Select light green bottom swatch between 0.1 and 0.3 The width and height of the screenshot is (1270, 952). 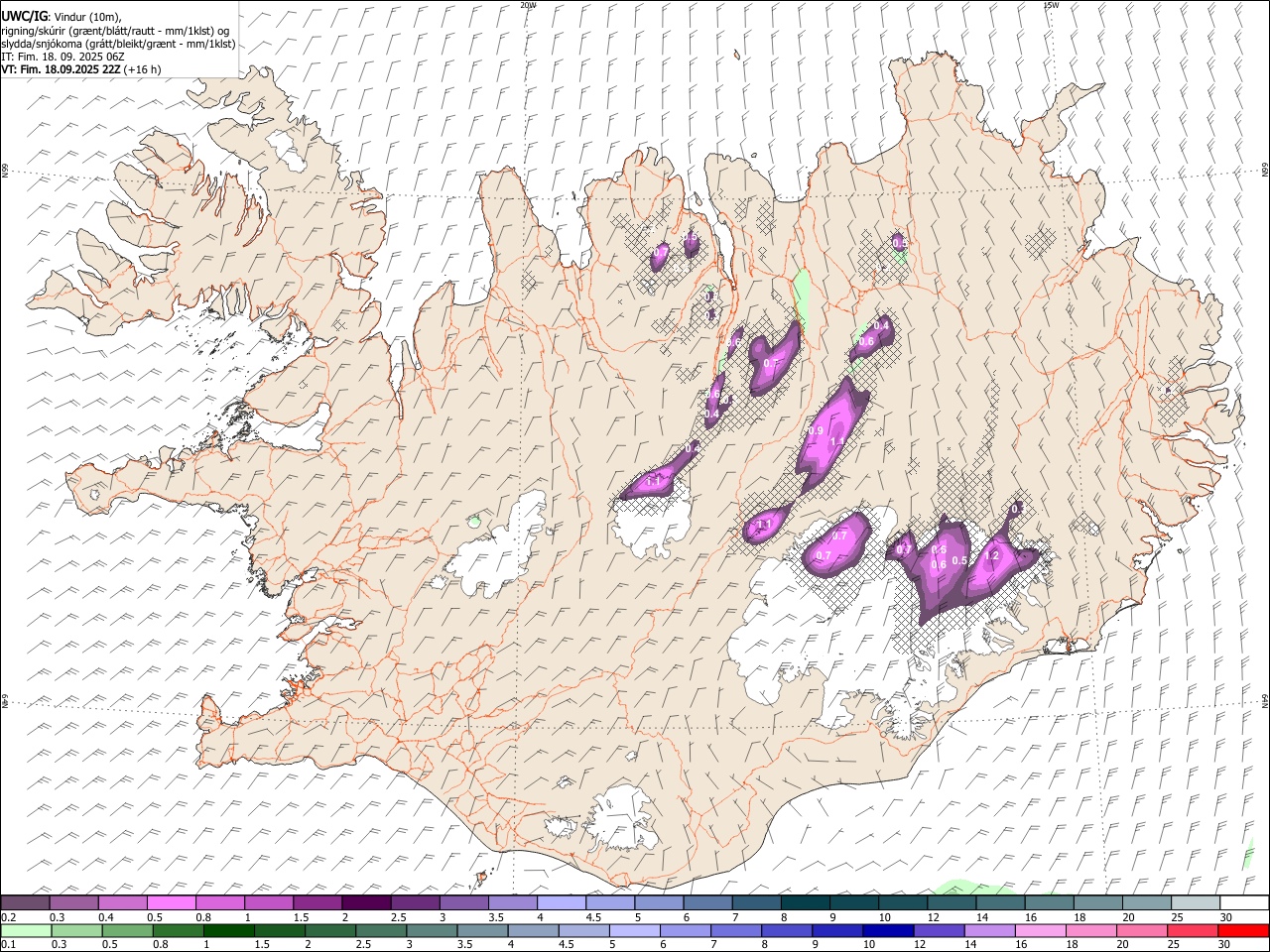point(25,931)
